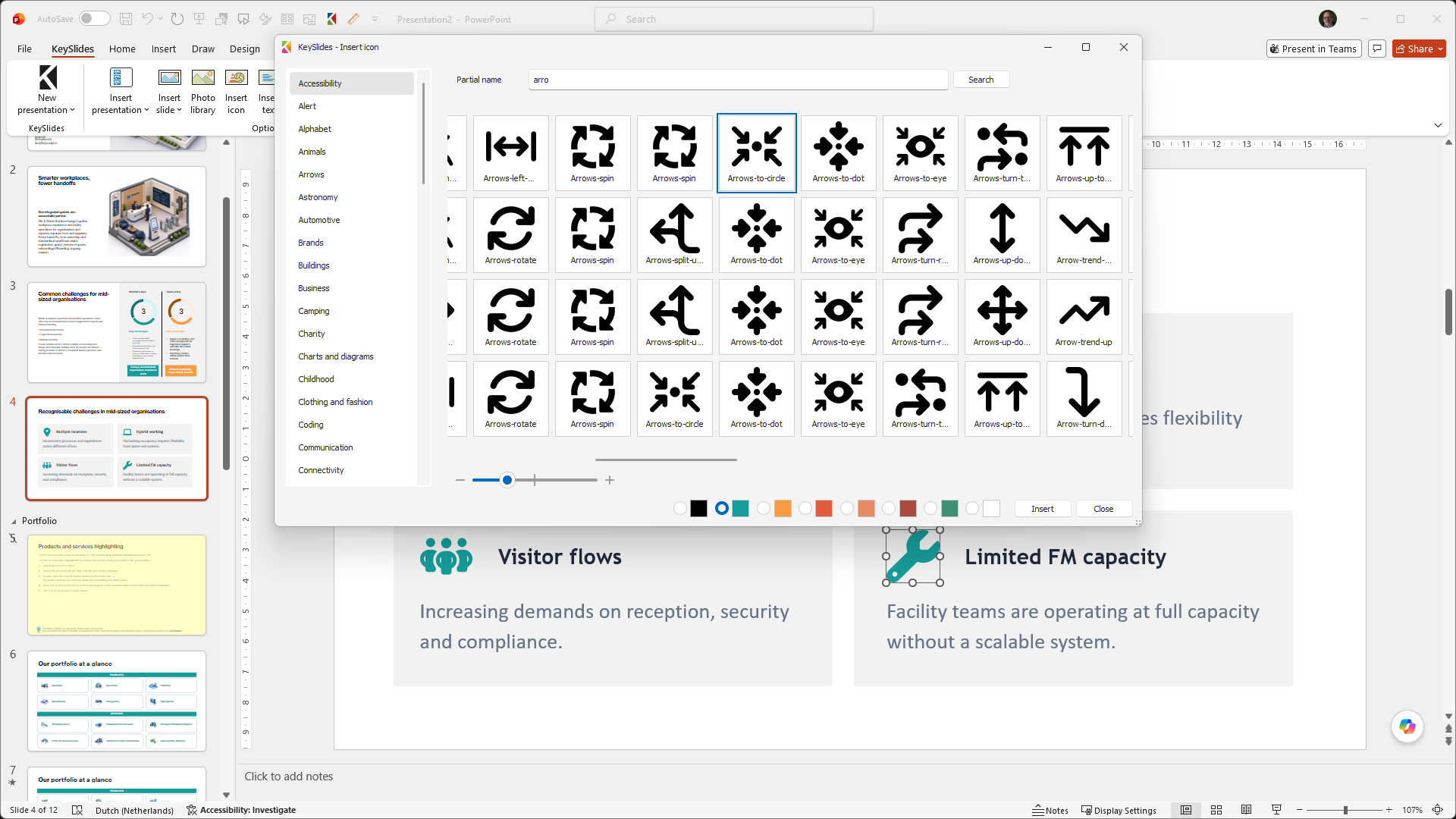Click the Insert button in the dialog
This screenshot has height=819, width=1456.
click(x=1042, y=509)
